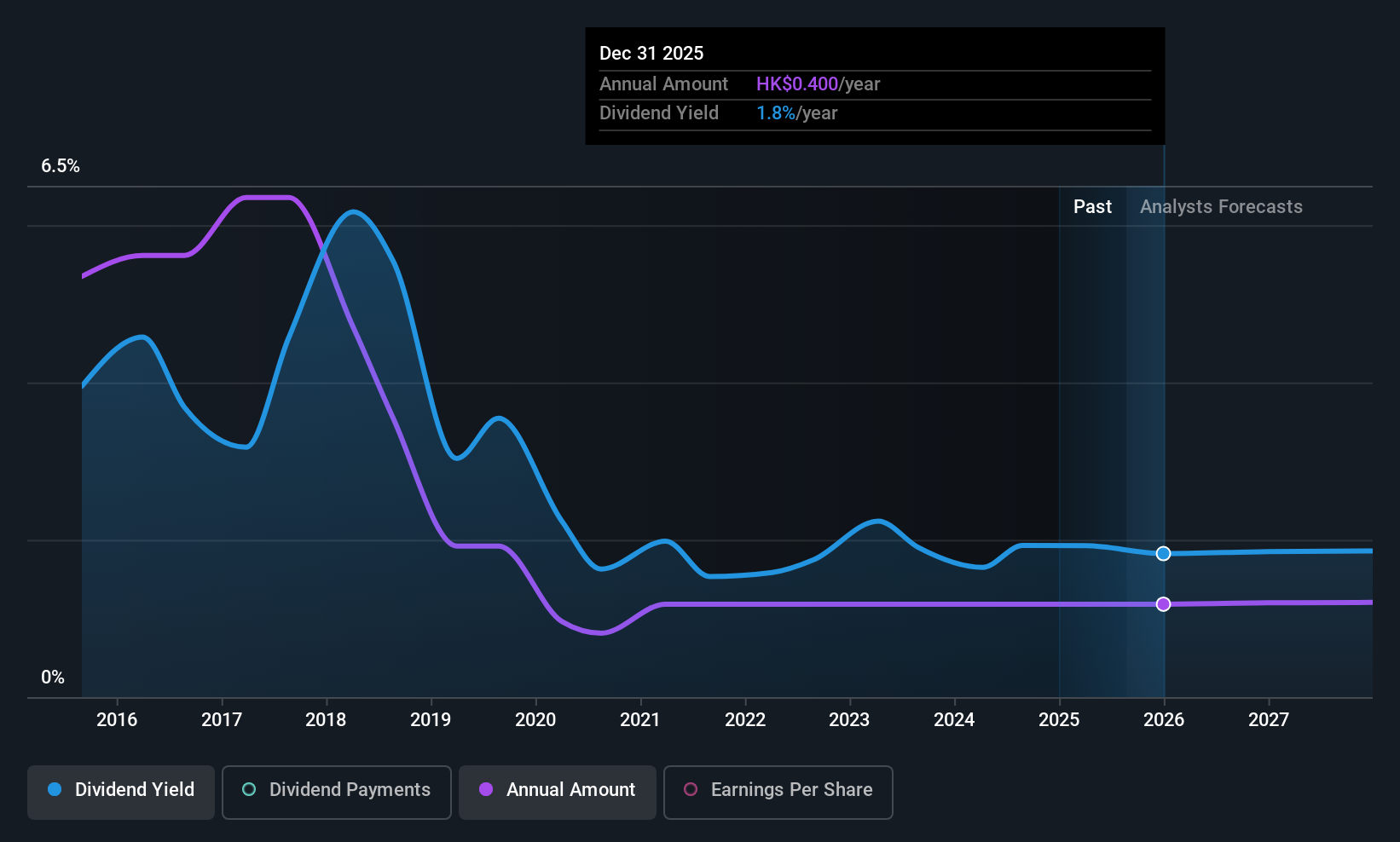Click the 0% y-axis label

pyautogui.click(x=53, y=678)
